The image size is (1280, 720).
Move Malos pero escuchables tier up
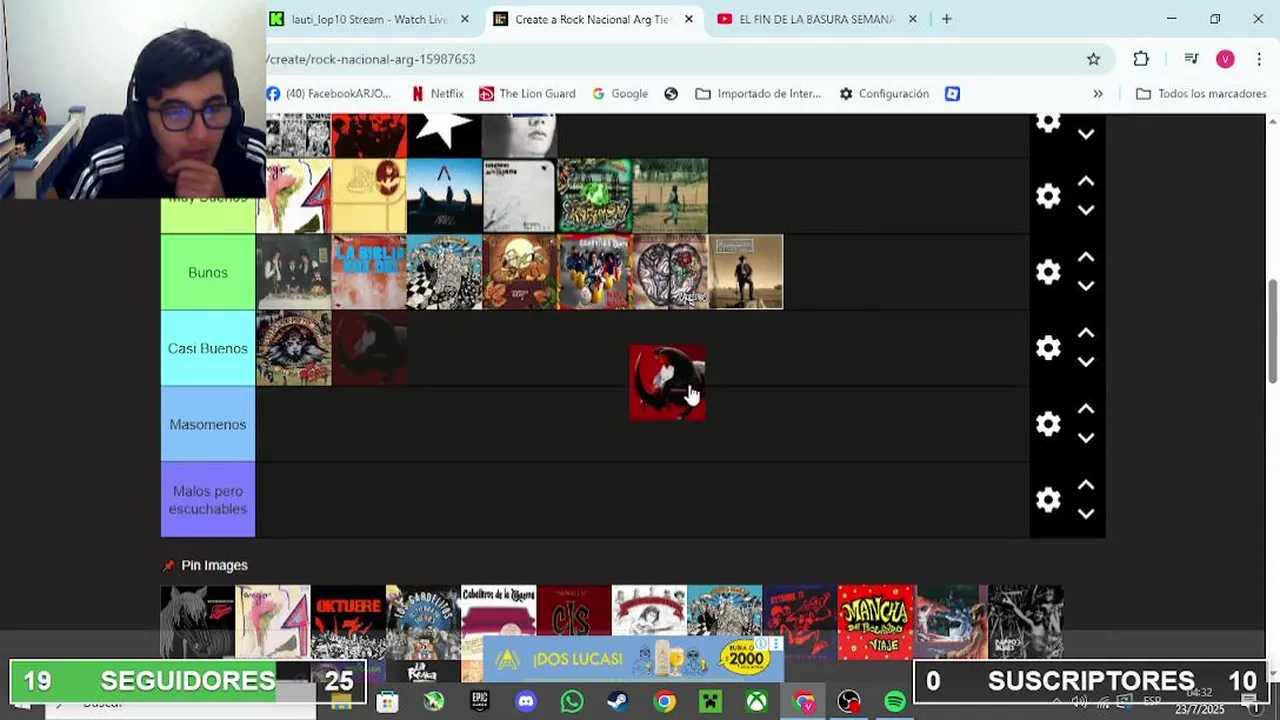point(1086,486)
